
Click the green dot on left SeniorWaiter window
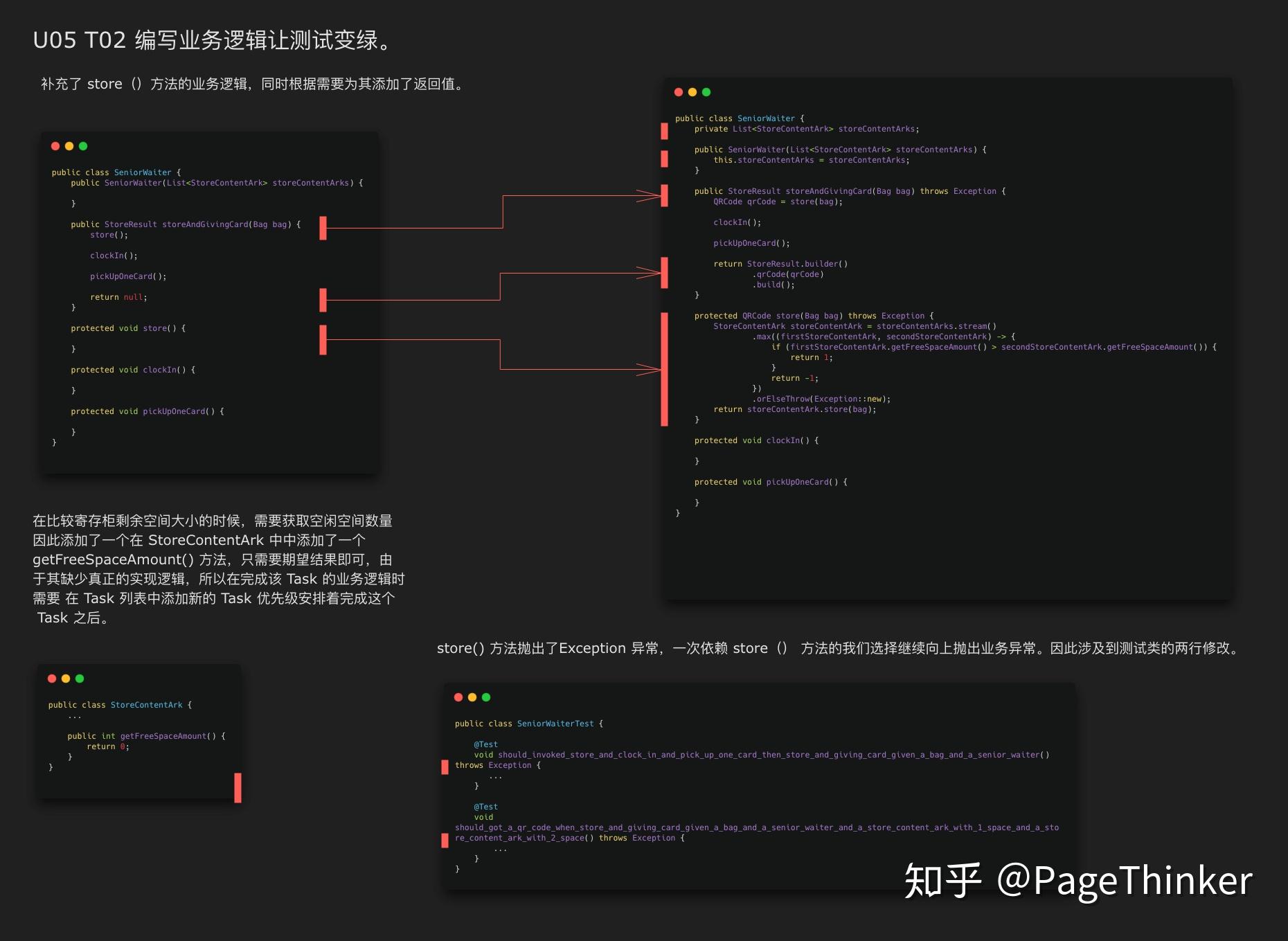pos(84,146)
